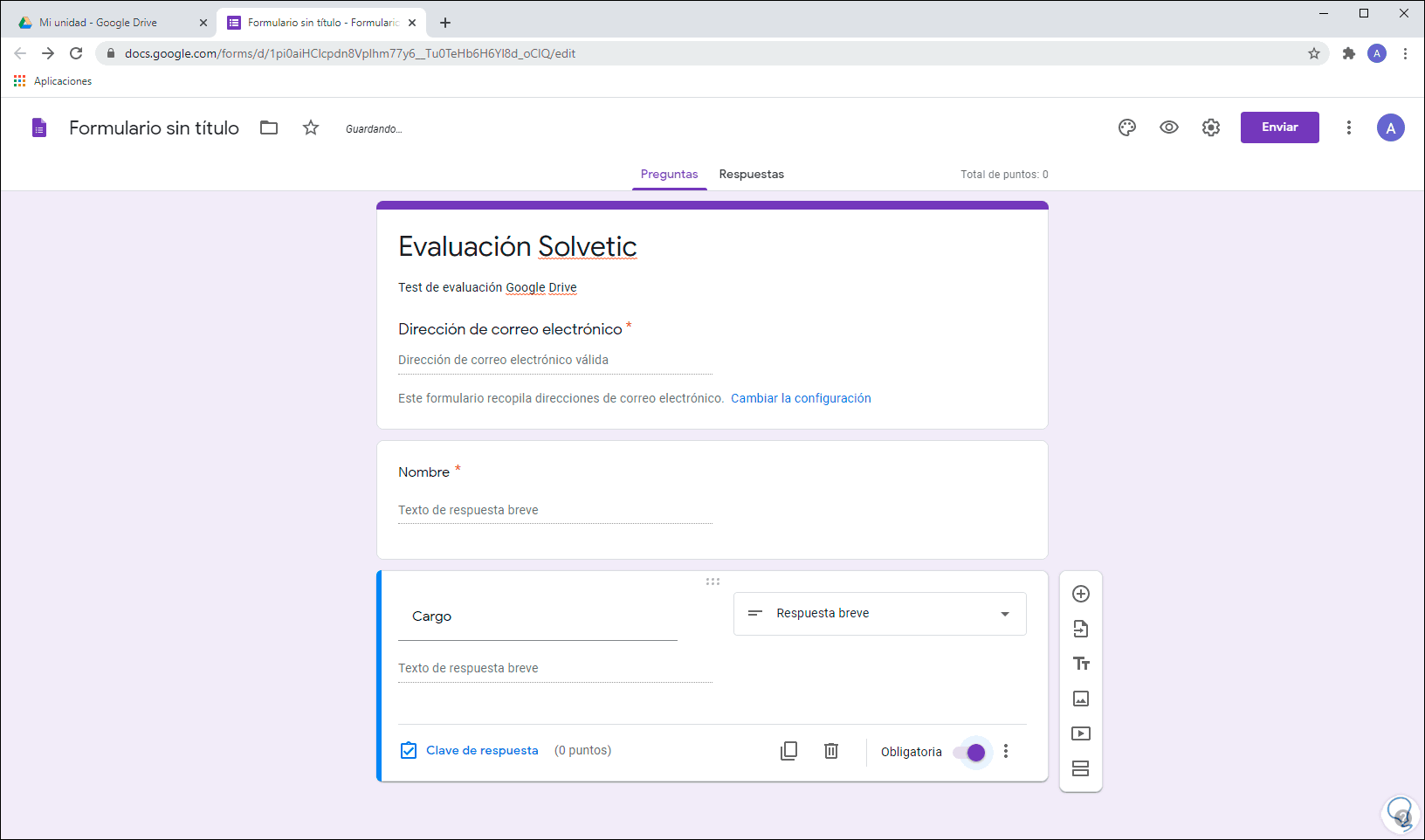Insert an image into the form
Image resolution: width=1425 pixels, height=840 pixels.
(1081, 699)
